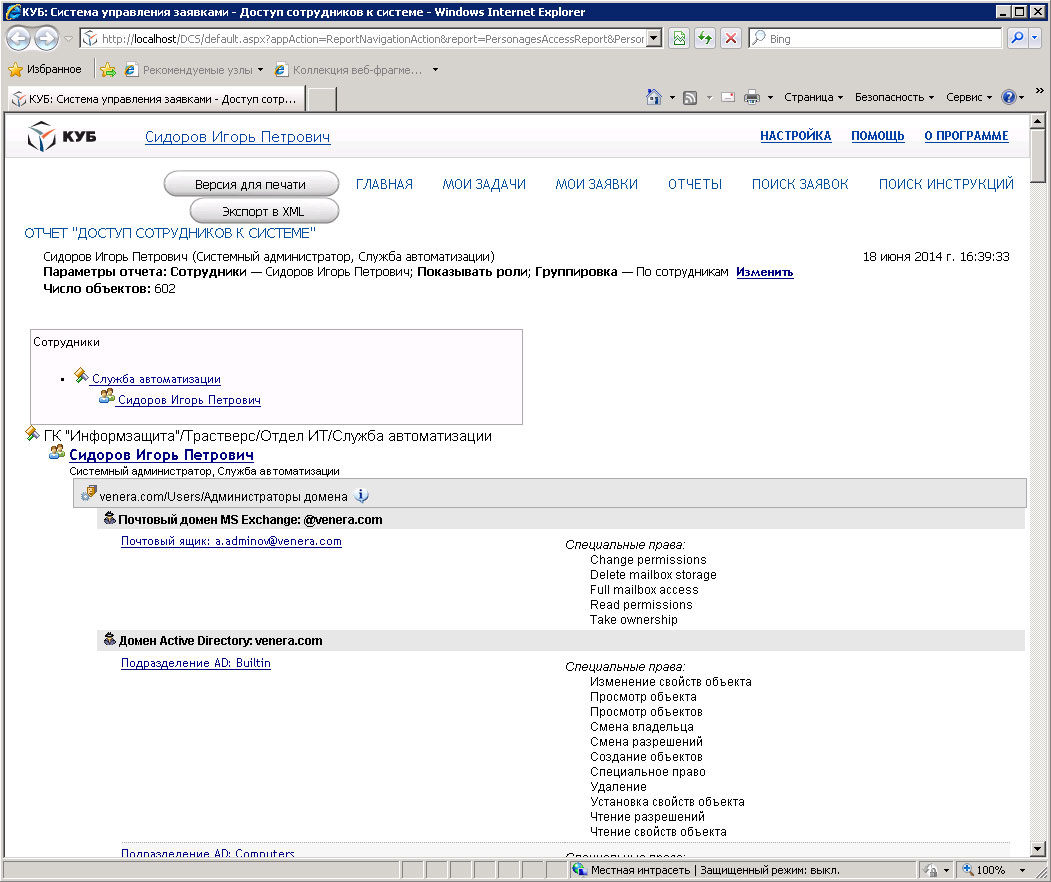Click Сидоров Игорь Петрович link in Сотрудники box
1051x882 pixels.
(189, 400)
